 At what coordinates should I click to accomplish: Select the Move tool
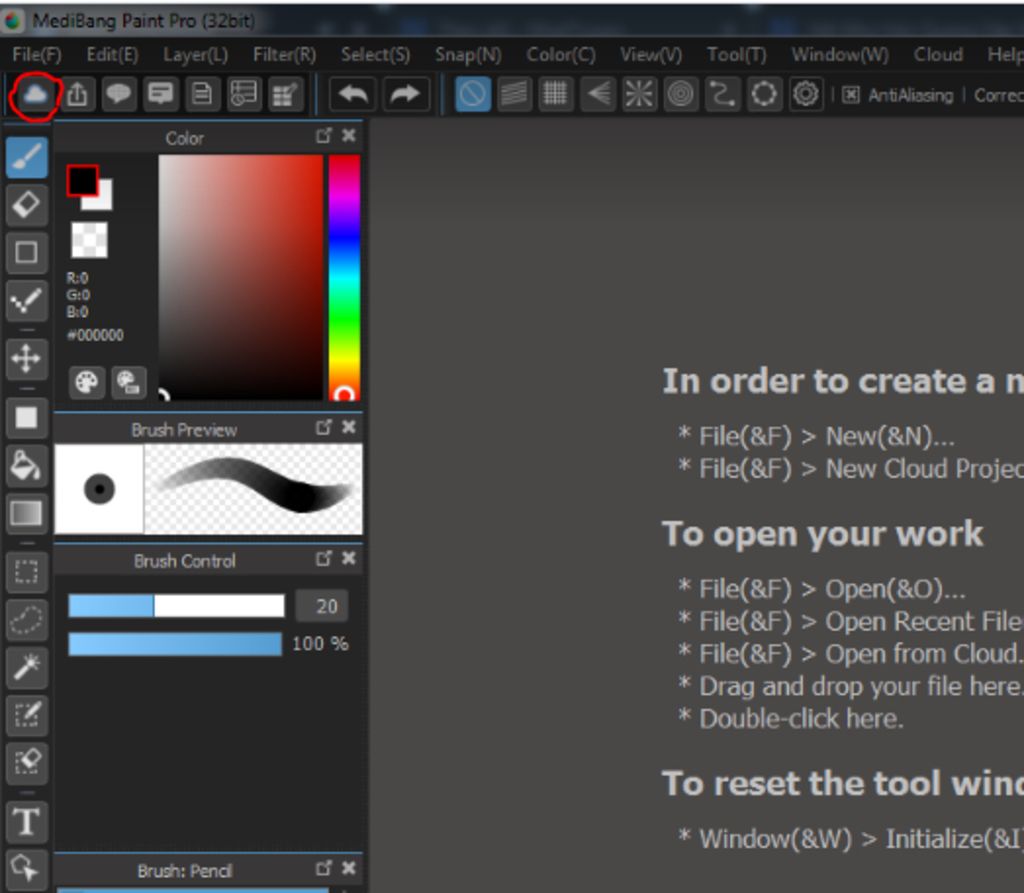tap(27, 359)
